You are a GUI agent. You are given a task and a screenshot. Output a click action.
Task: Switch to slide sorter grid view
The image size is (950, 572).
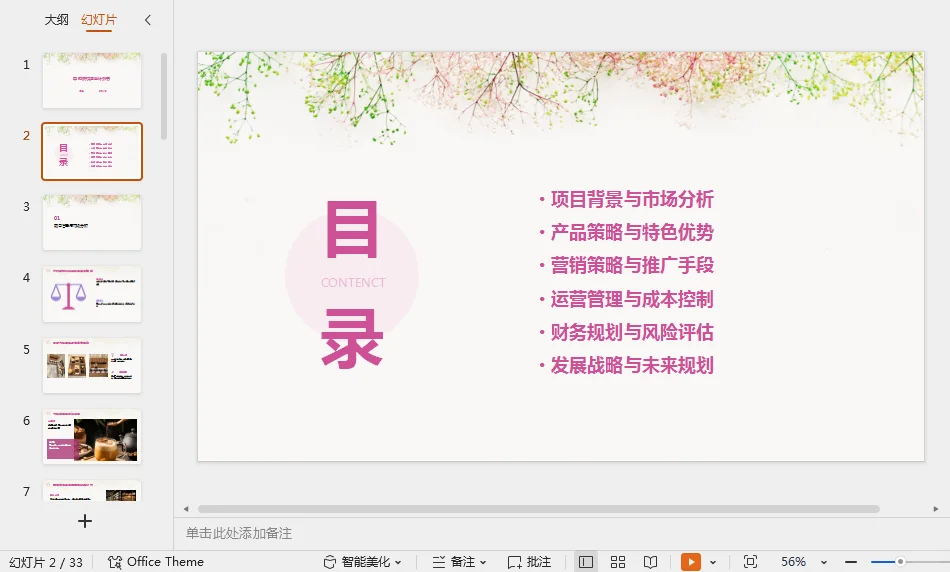[x=618, y=562]
